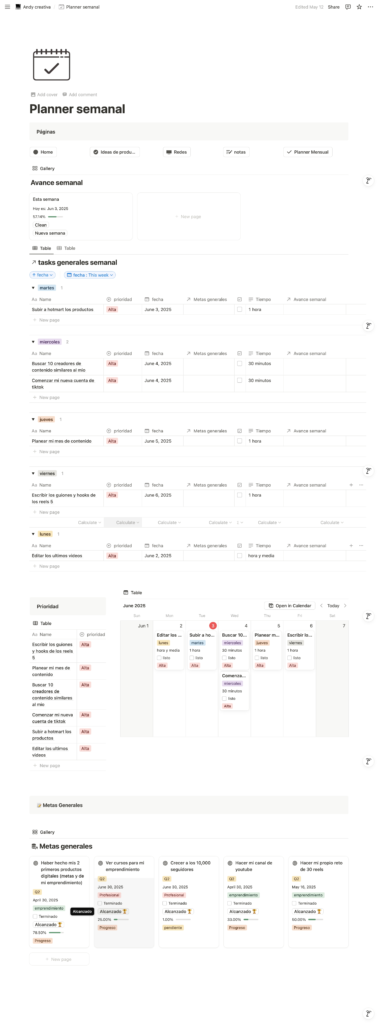Image resolution: width=379 pixels, height=1024 pixels.
Task: Toggle checkbox for Planear mi mes de contenido
Action: pos(239,441)
